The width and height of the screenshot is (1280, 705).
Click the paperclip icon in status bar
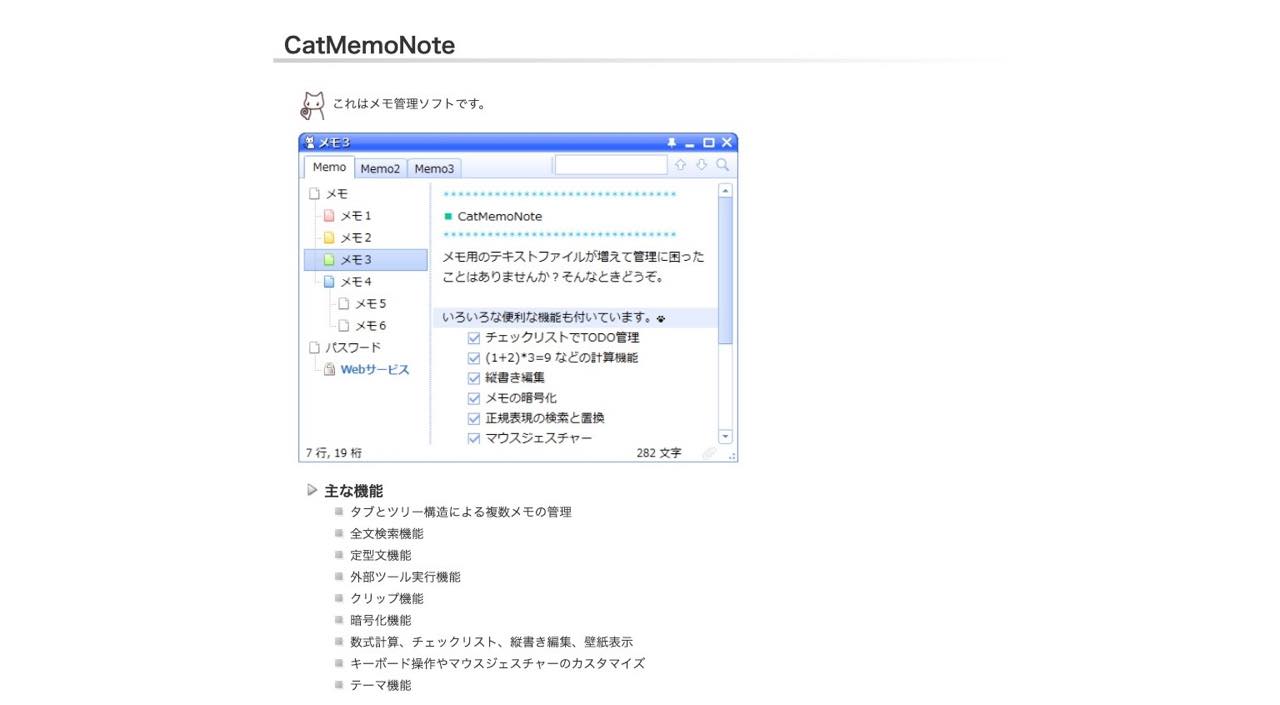[x=709, y=453]
